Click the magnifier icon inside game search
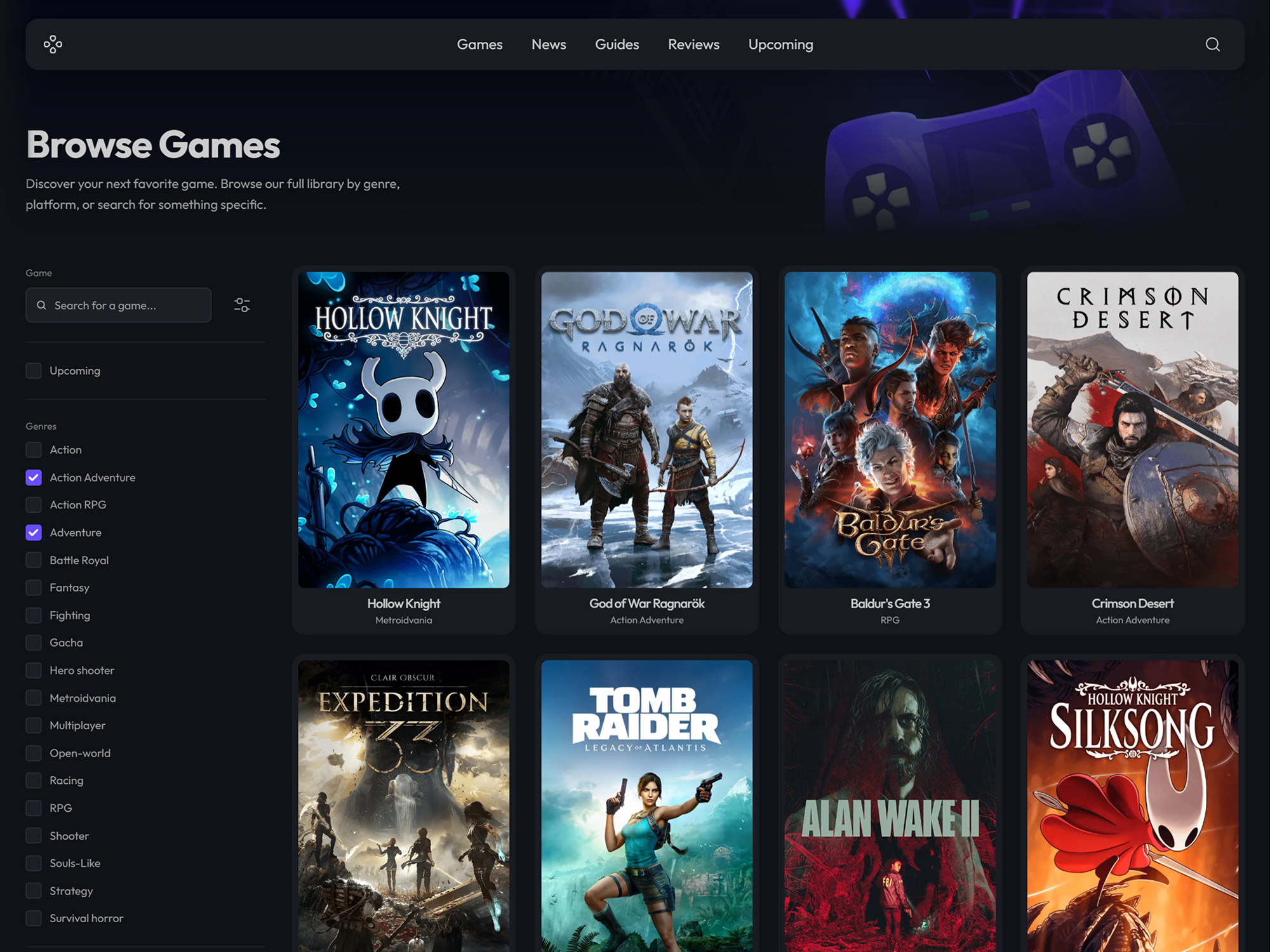The image size is (1270, 952). tap(41, 305)
